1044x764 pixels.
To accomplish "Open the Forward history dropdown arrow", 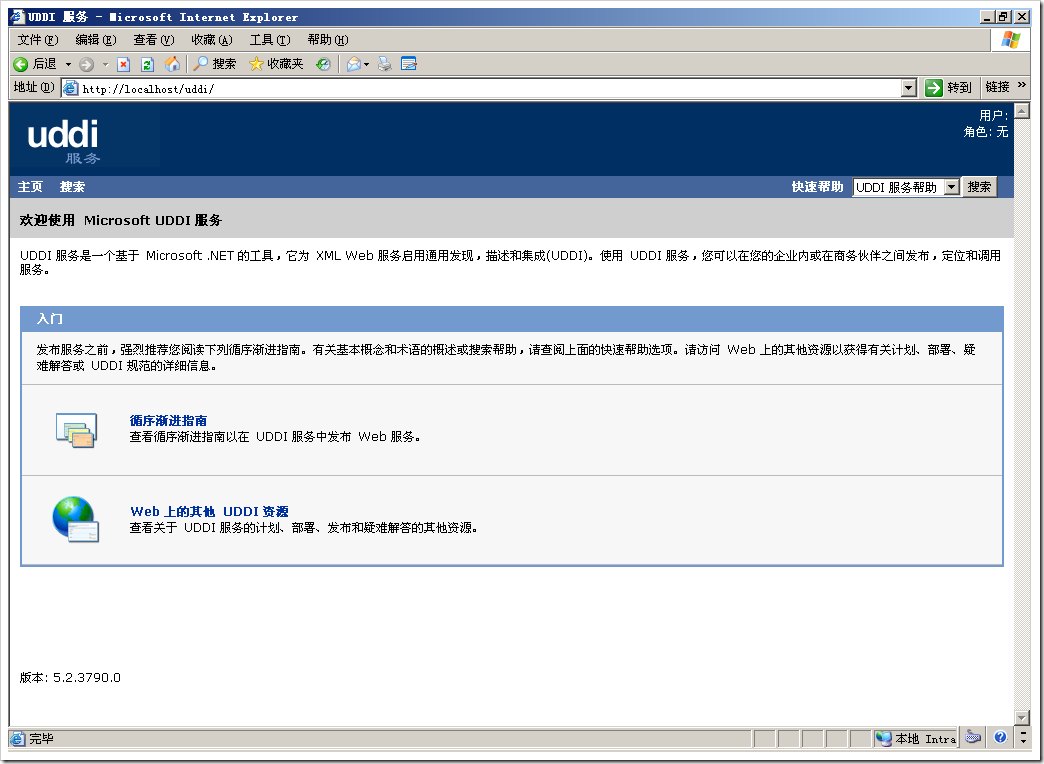I will pos(105,64).
